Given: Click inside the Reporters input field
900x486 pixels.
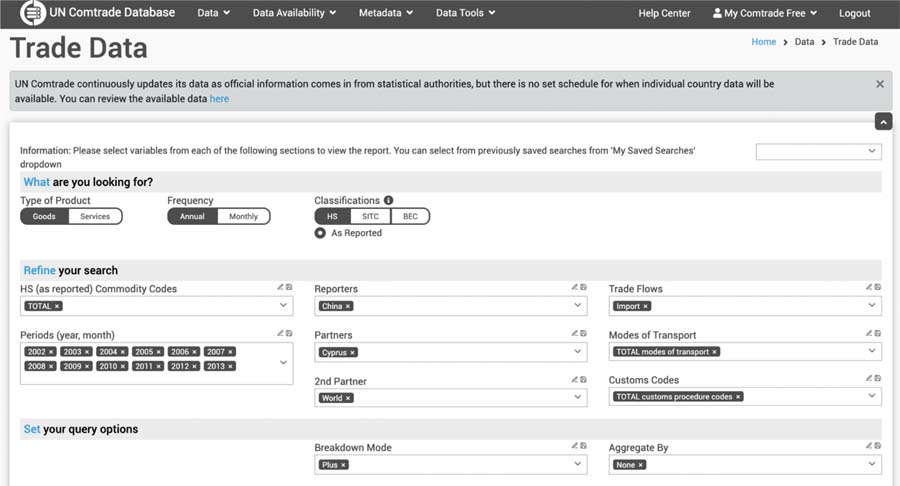Looking at the screenshot, I should (x=451, y=306).
